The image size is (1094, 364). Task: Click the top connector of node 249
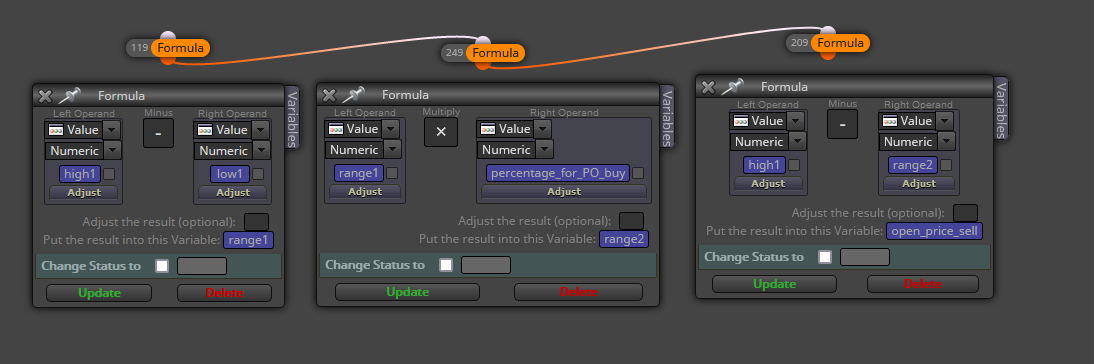[x=483, y=41]
